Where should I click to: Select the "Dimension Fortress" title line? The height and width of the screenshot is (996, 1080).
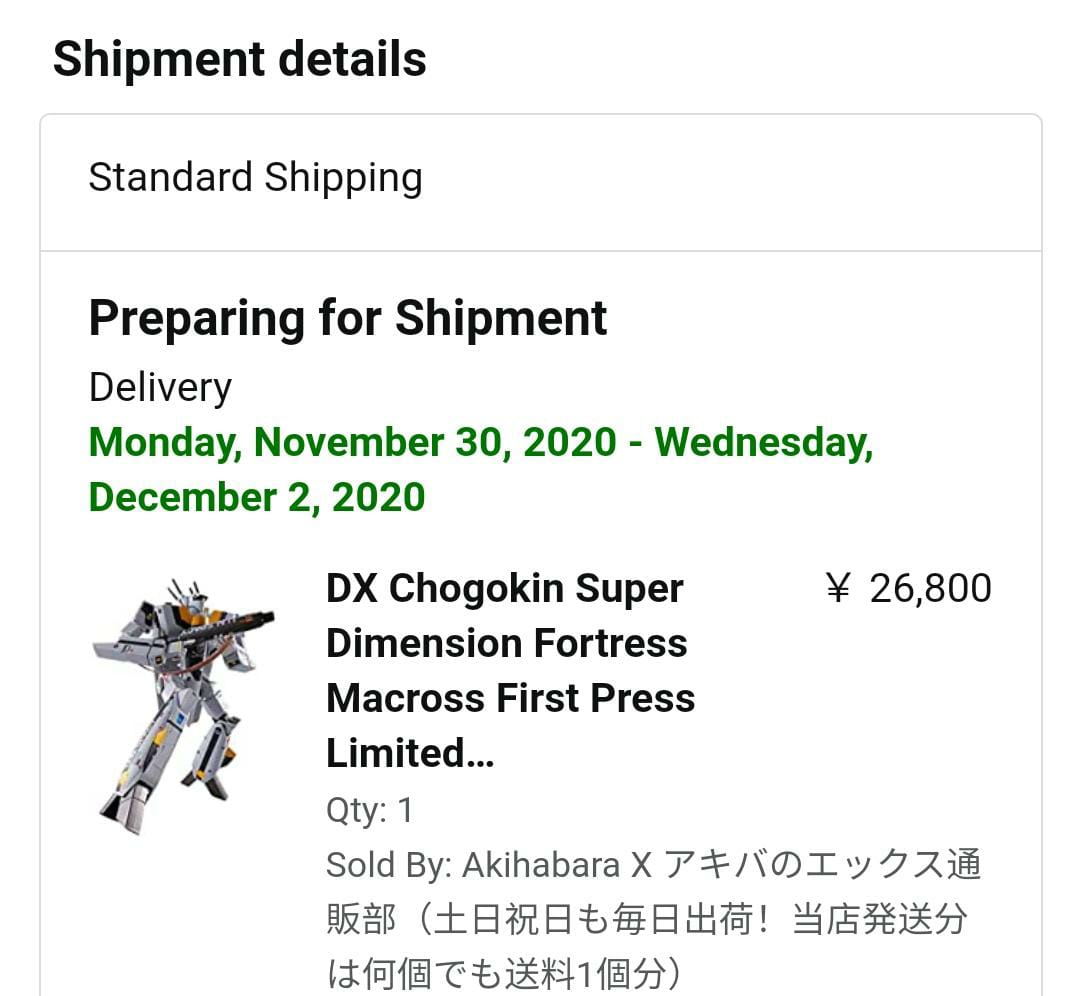[506, 643]
